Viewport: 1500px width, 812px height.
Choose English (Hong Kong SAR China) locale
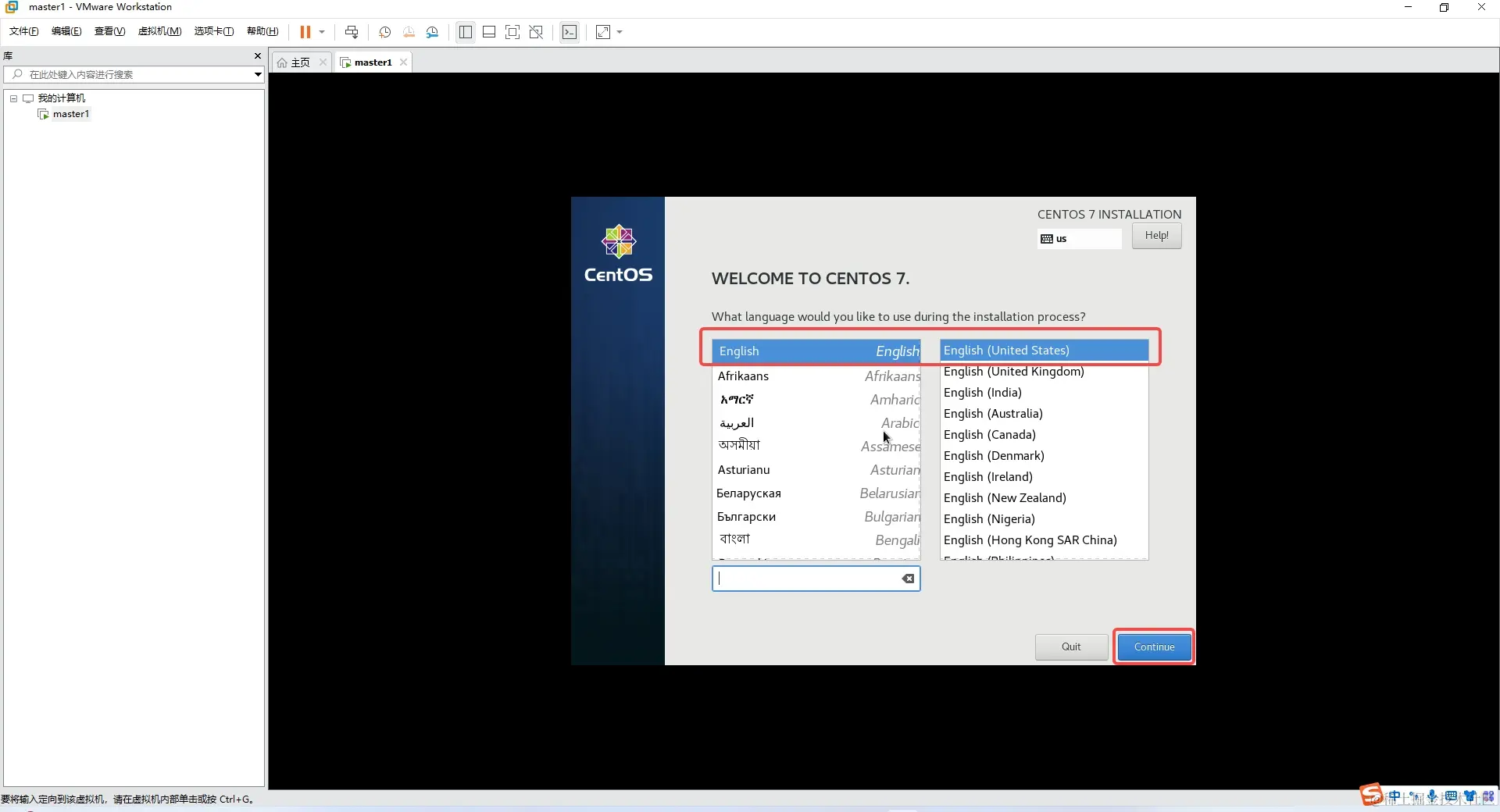pyautogui.click(x=1044, y=540)
